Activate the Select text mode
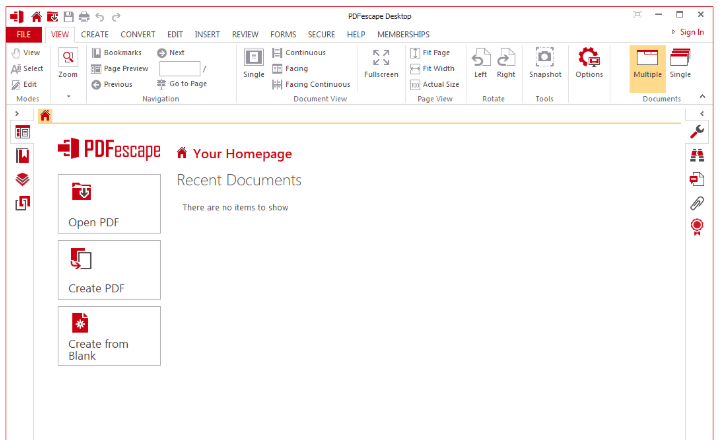722x440 pixels. pos(27,69)
